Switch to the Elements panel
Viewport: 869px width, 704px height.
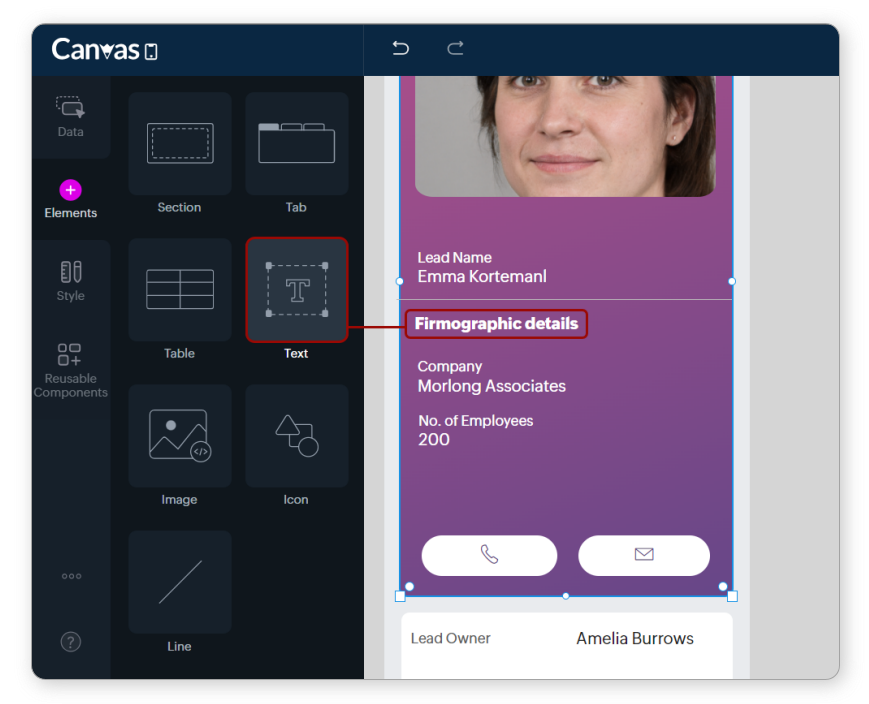70,199
